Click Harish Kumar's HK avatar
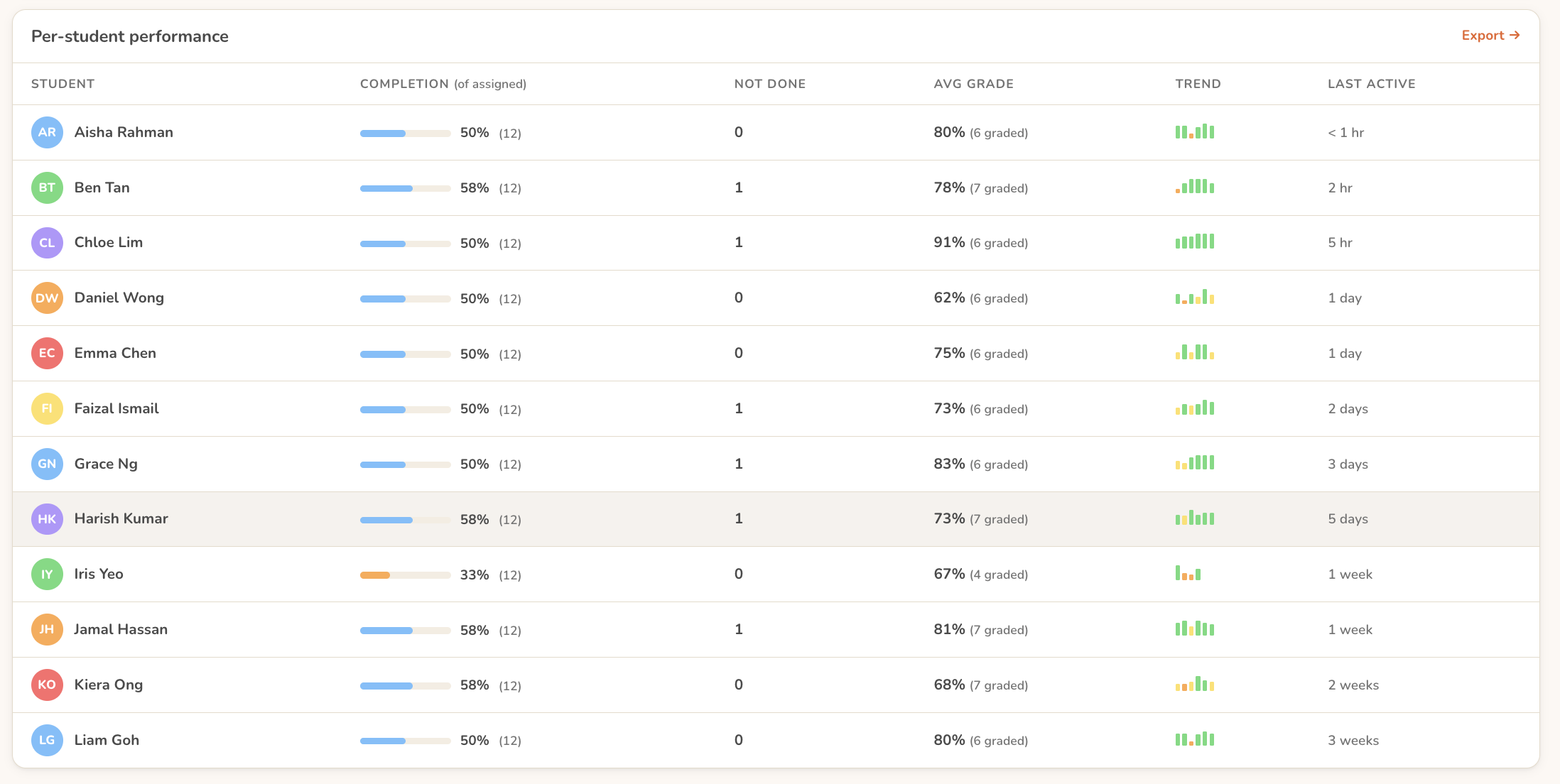Image resolution: width=1560 pixels, height=784 pixels. [47, 519]
